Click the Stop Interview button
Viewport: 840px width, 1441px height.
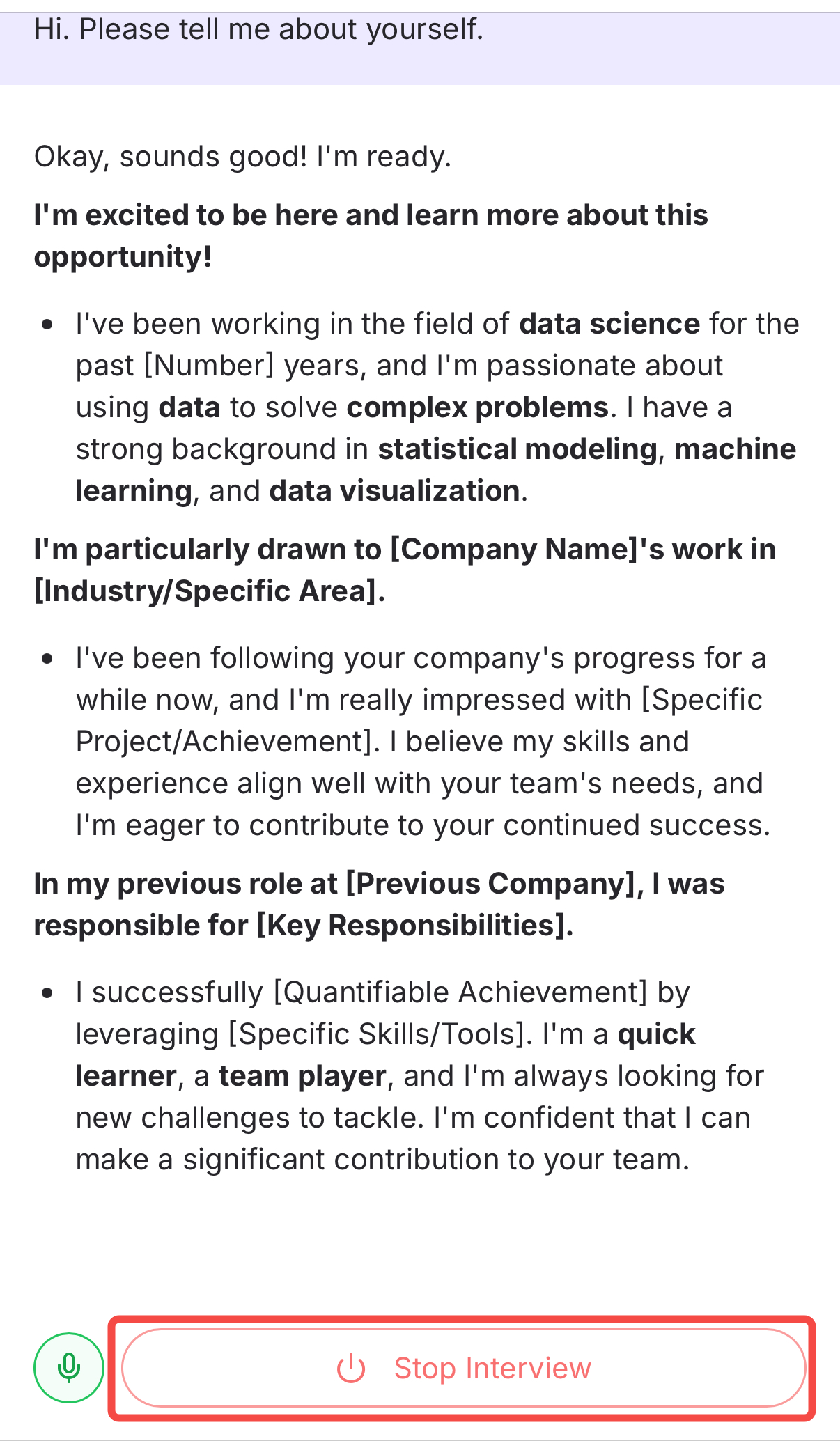click(x=463, y=1368)
